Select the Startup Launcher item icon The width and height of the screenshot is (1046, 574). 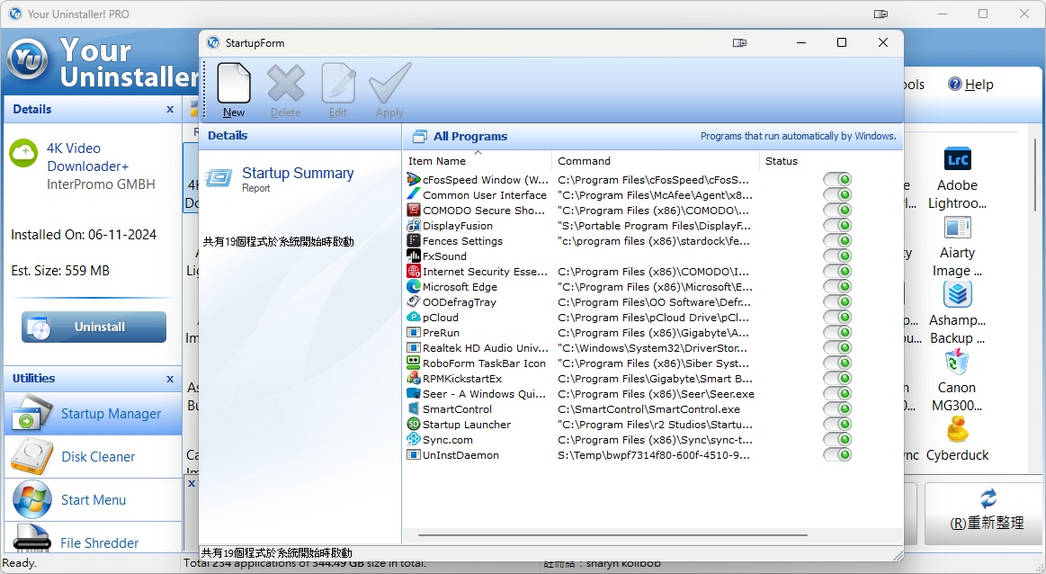pyautogui.click(x=413, y=424)
